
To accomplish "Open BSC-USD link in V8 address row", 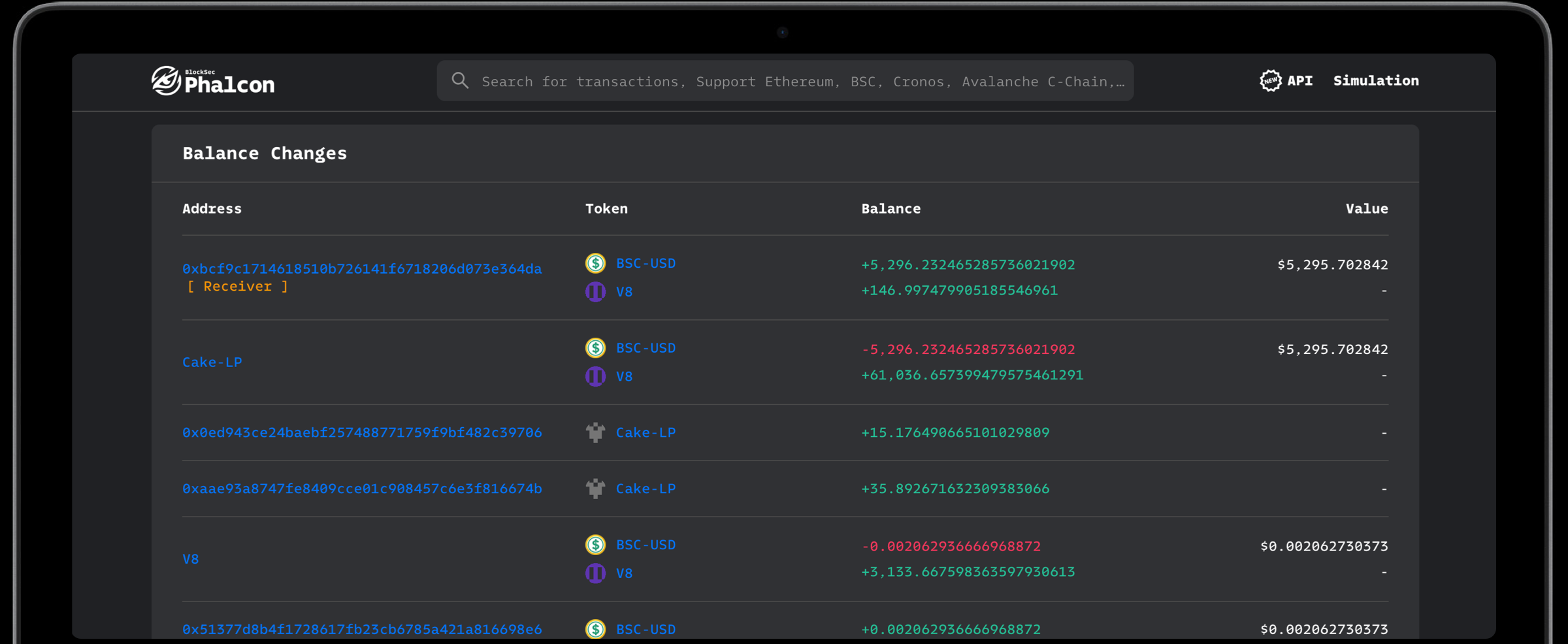I will [x=645, y=545].
